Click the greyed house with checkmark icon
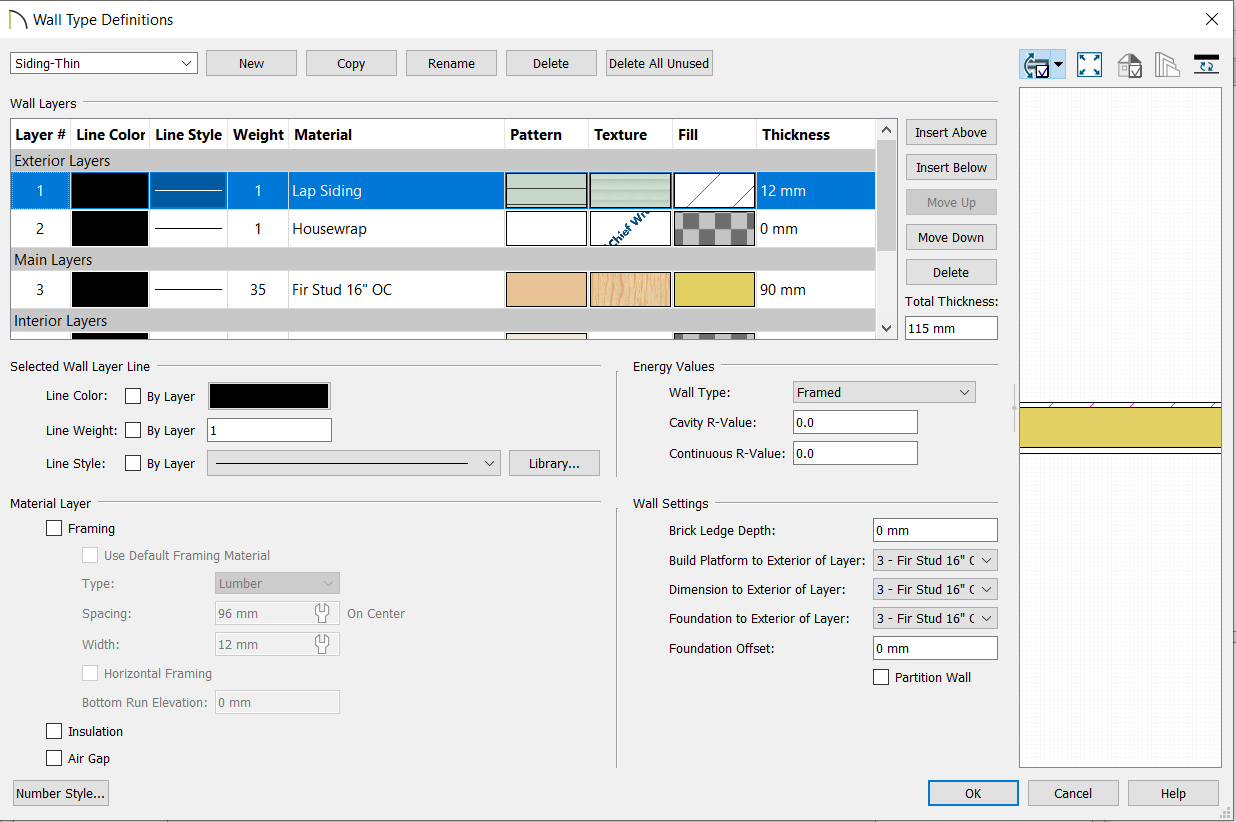This screenshot has width=1236, height=822. 1129,65
